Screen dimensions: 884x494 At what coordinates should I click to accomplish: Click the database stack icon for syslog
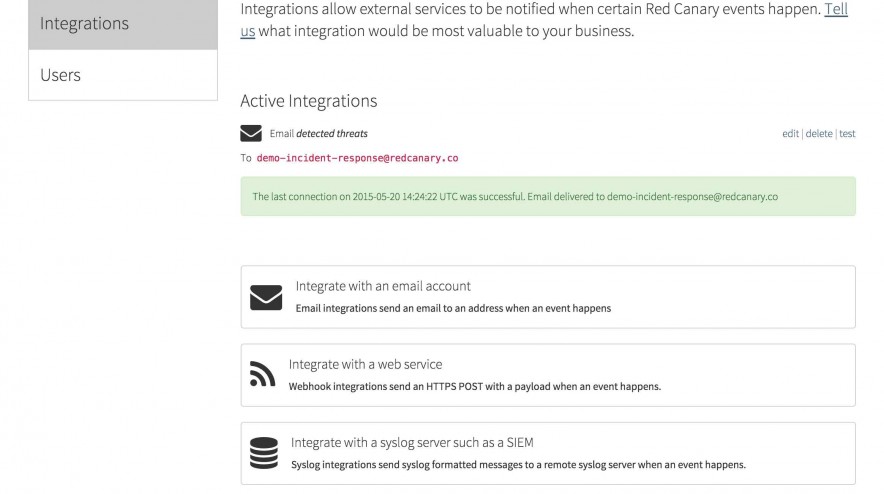point(264,452)
